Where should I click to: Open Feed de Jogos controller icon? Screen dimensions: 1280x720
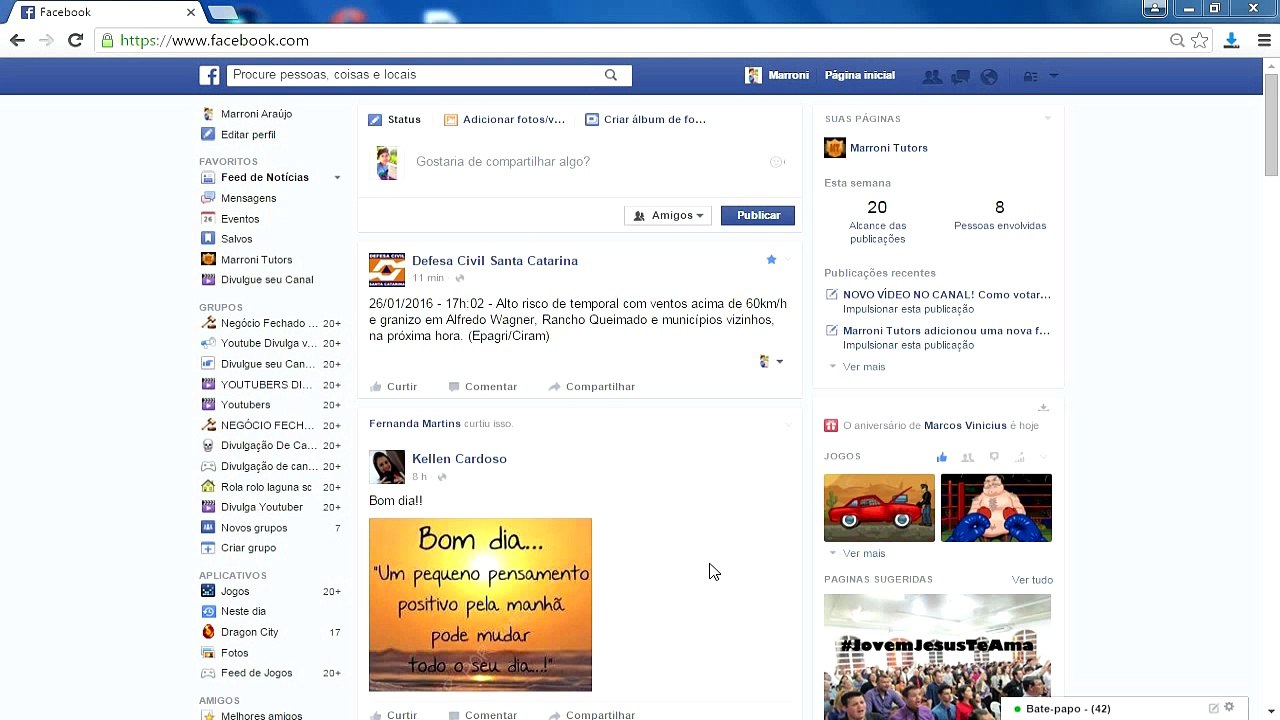click(x=208, y=673)
